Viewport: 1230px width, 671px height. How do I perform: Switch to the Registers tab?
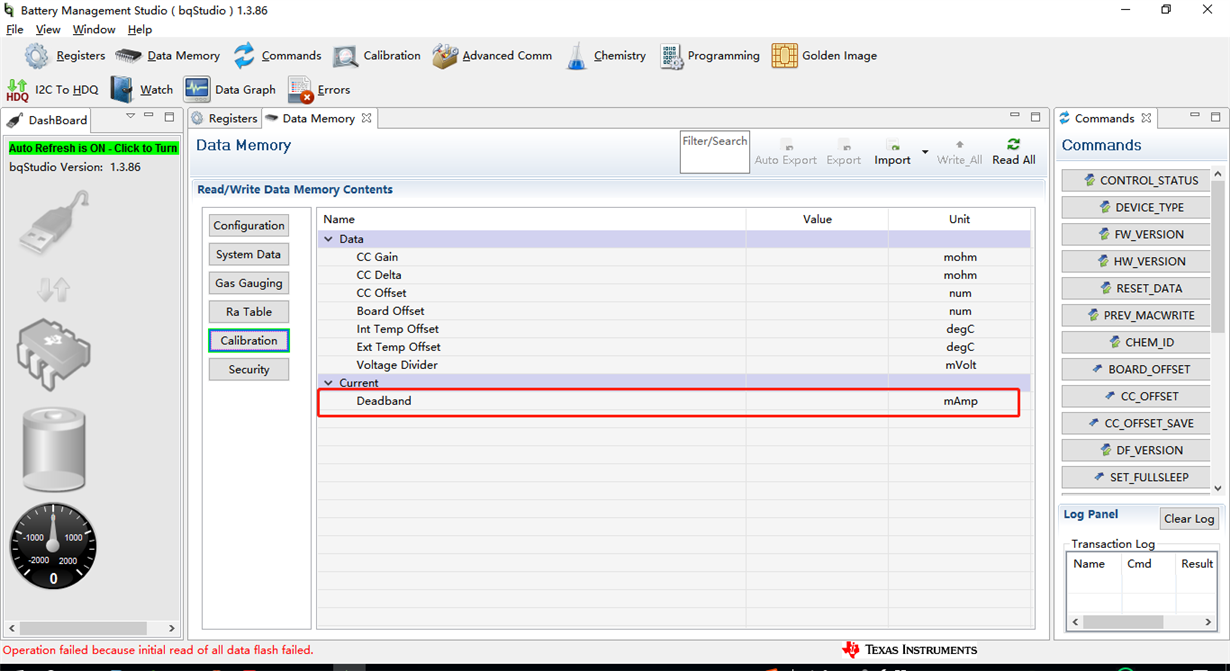tap(225, 119)
